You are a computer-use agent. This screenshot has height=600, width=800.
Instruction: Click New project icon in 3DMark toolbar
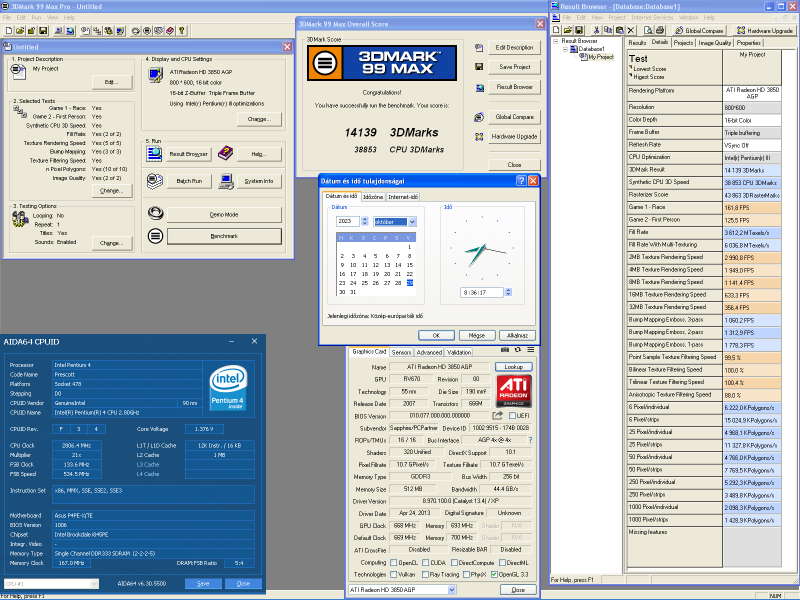click(x=9, y=31)
